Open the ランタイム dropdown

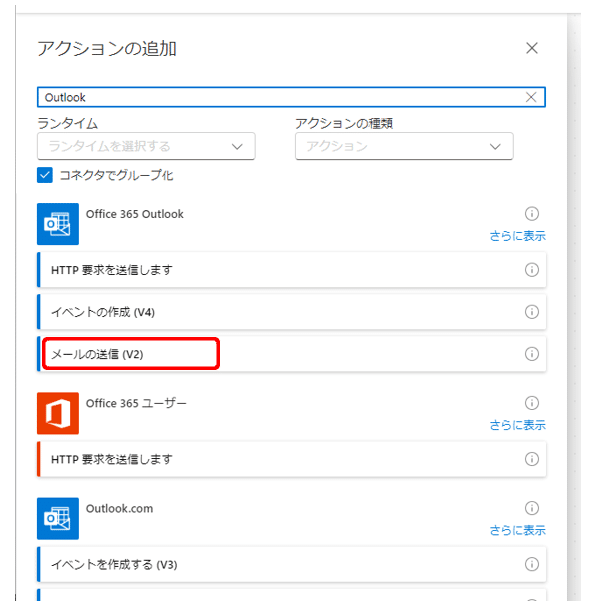coord(146,146)
